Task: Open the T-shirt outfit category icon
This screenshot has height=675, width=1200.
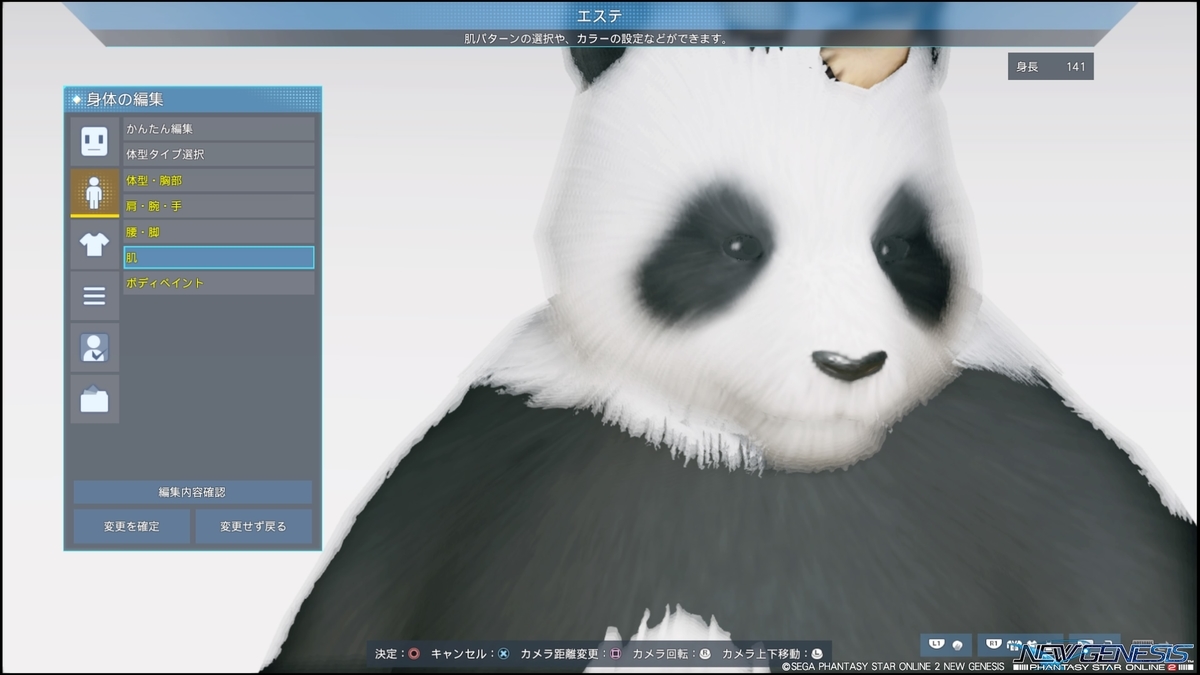Action: click(94, 244)
